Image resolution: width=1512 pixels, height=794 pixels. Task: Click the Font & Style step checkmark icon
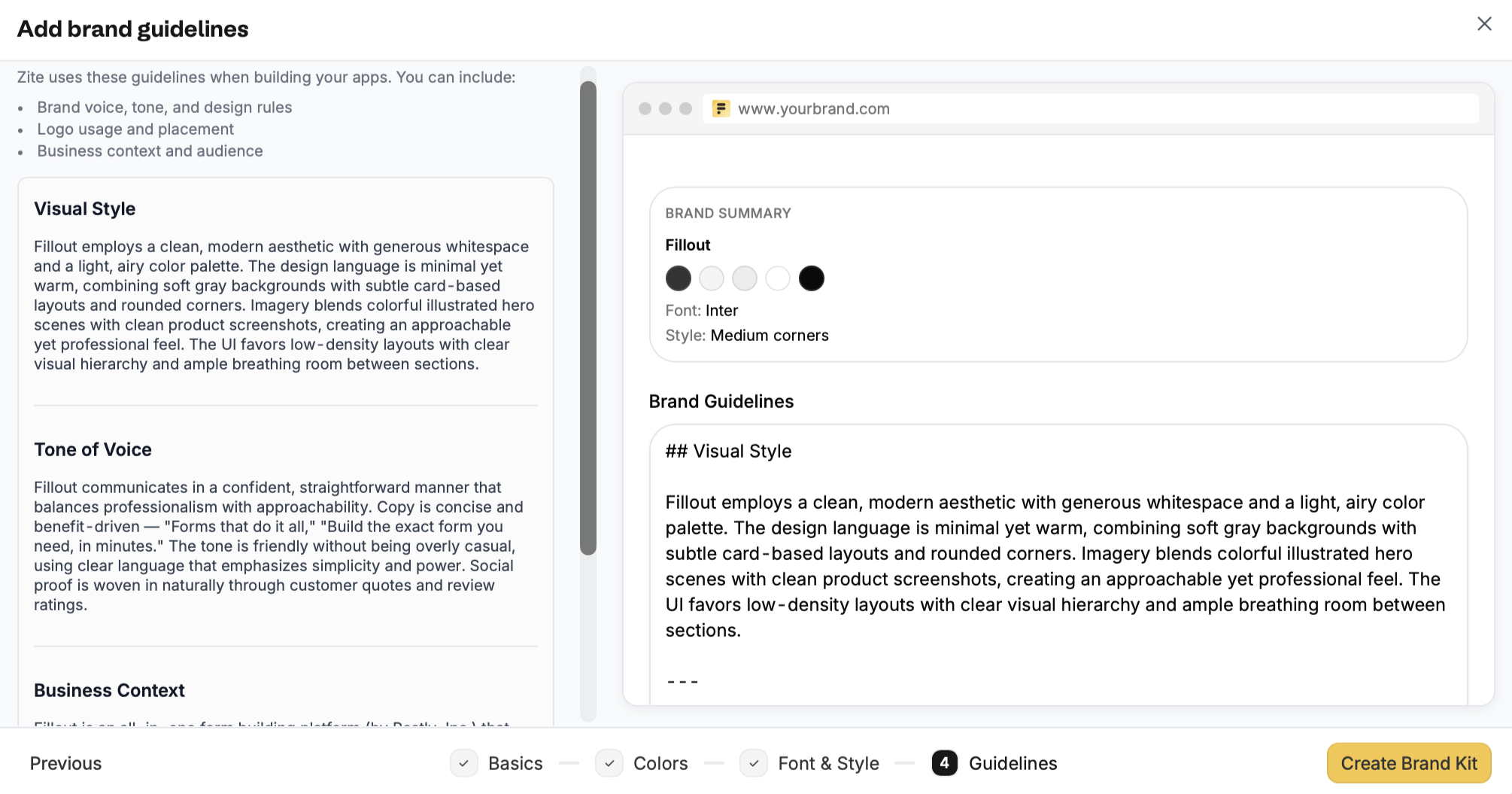click(x=754, y=763)
